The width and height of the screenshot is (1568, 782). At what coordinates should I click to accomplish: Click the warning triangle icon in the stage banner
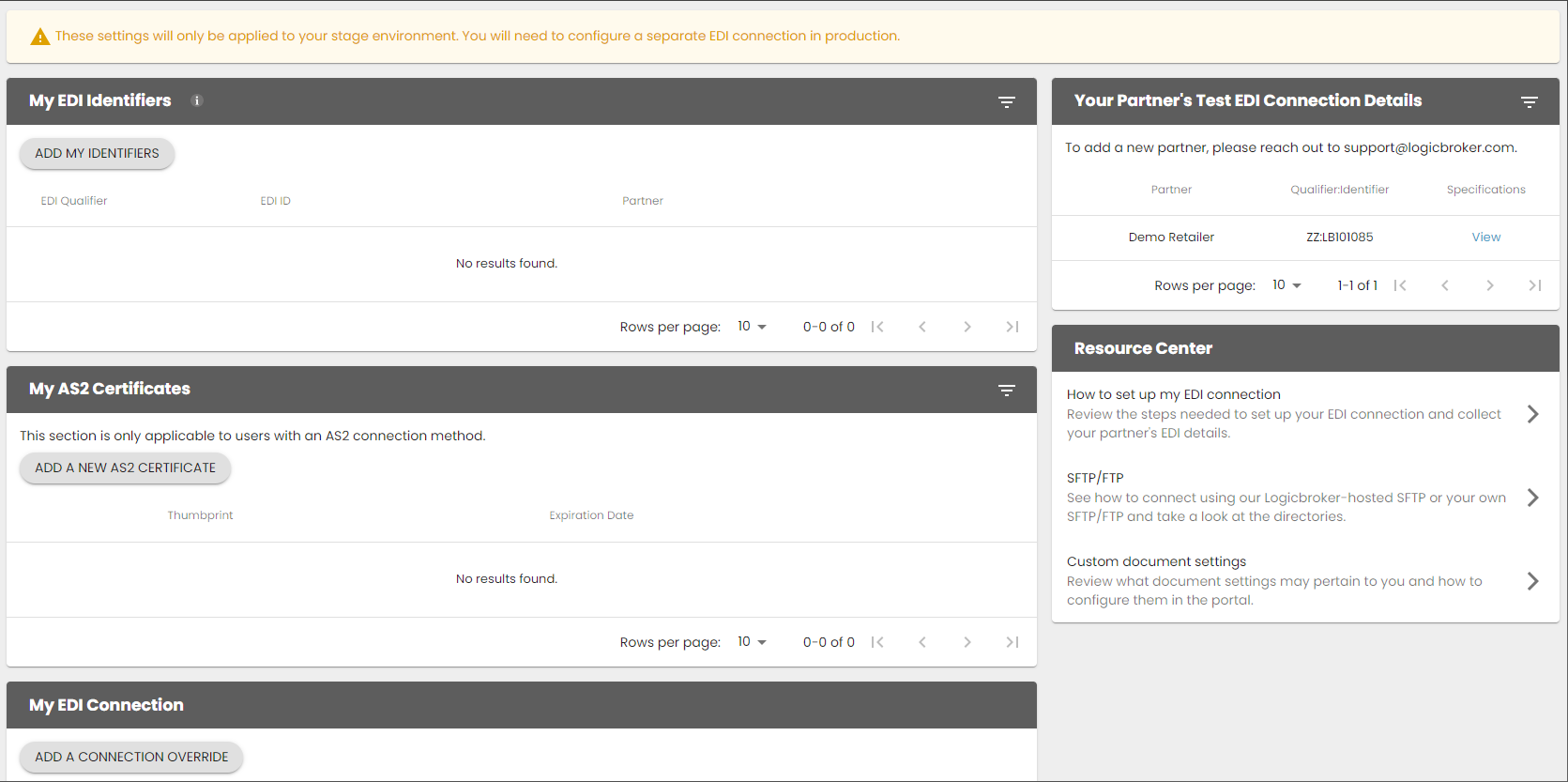40,37
